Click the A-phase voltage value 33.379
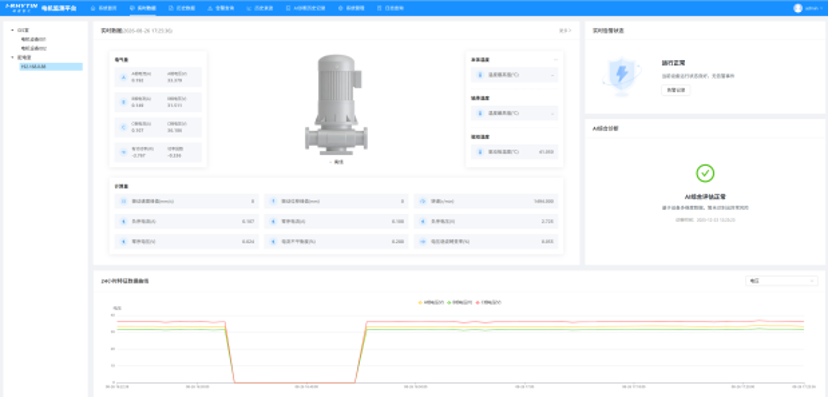The image size is (828, 397). coord(175,81)
